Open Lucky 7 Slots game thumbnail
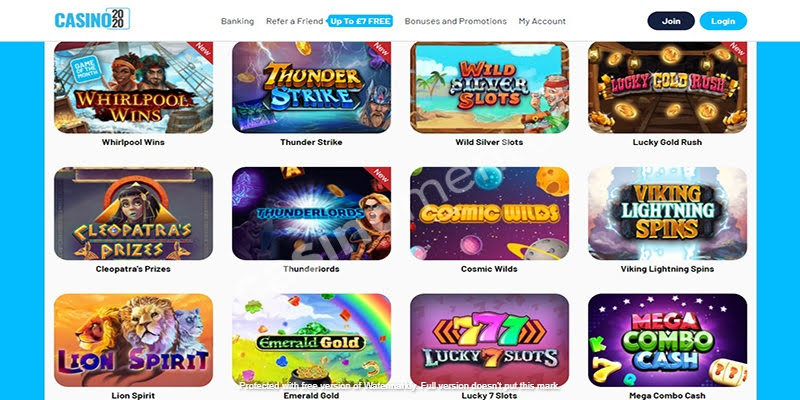 [489, 340]
